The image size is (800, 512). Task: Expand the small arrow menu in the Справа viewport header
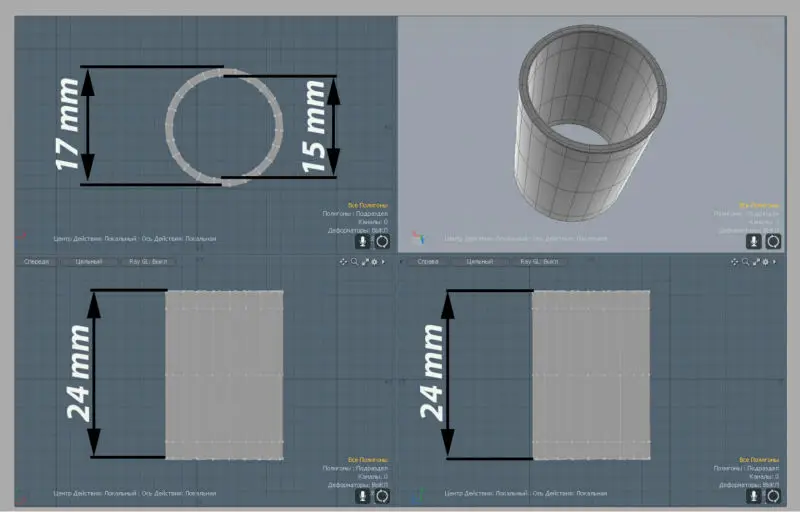point(774,262)
